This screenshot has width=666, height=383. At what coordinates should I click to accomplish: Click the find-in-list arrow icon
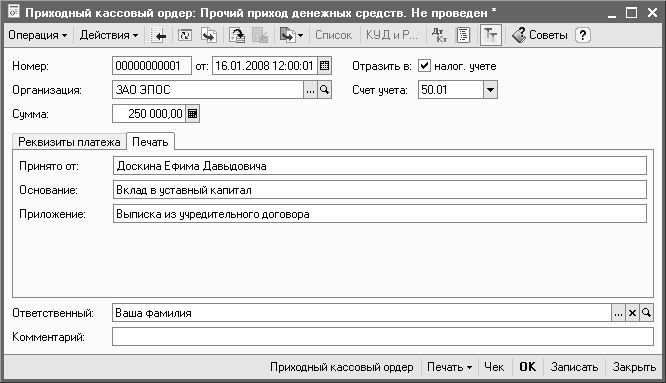click(x=158, y=35)
